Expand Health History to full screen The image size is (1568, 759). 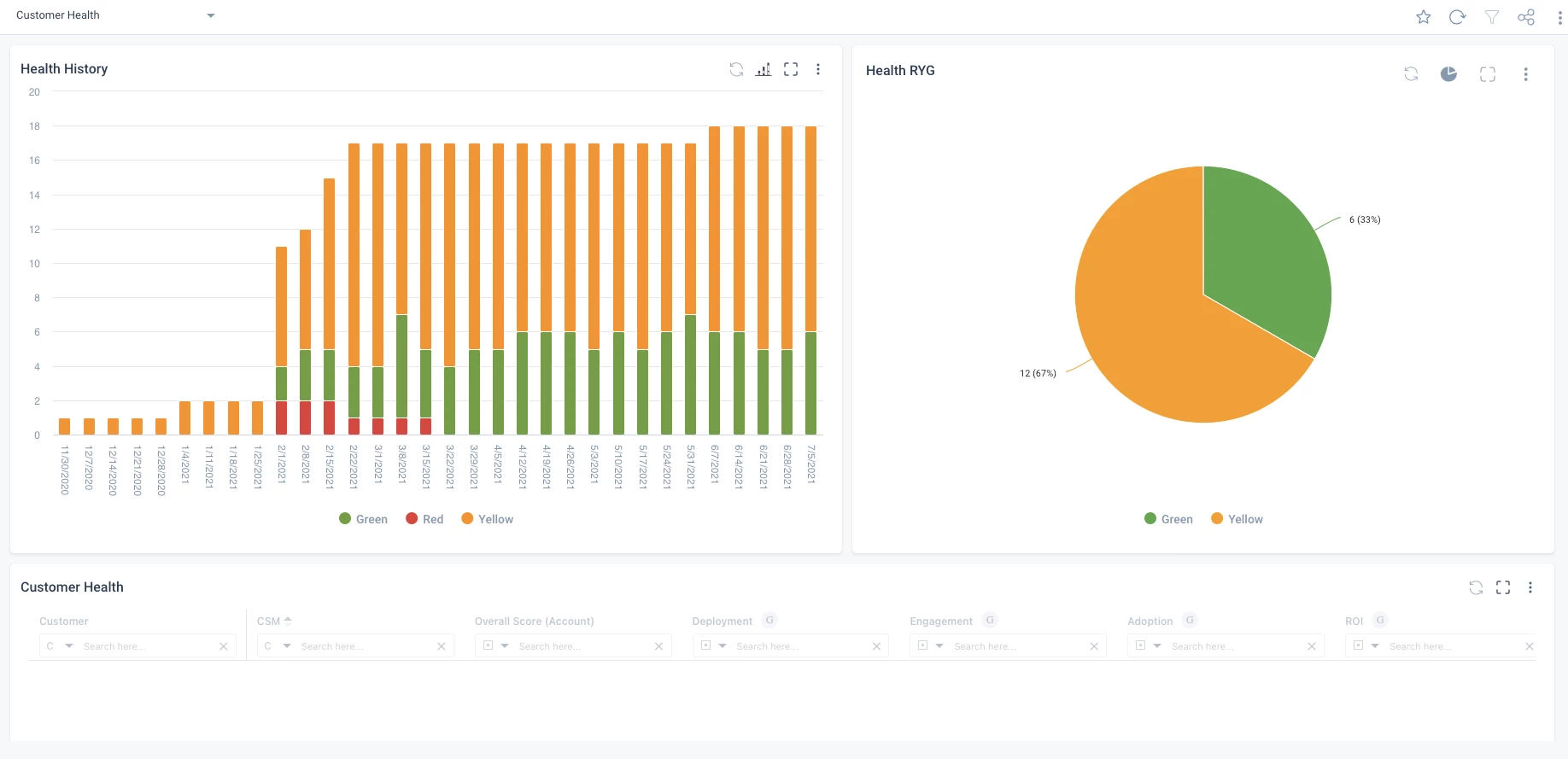(791, 70)
